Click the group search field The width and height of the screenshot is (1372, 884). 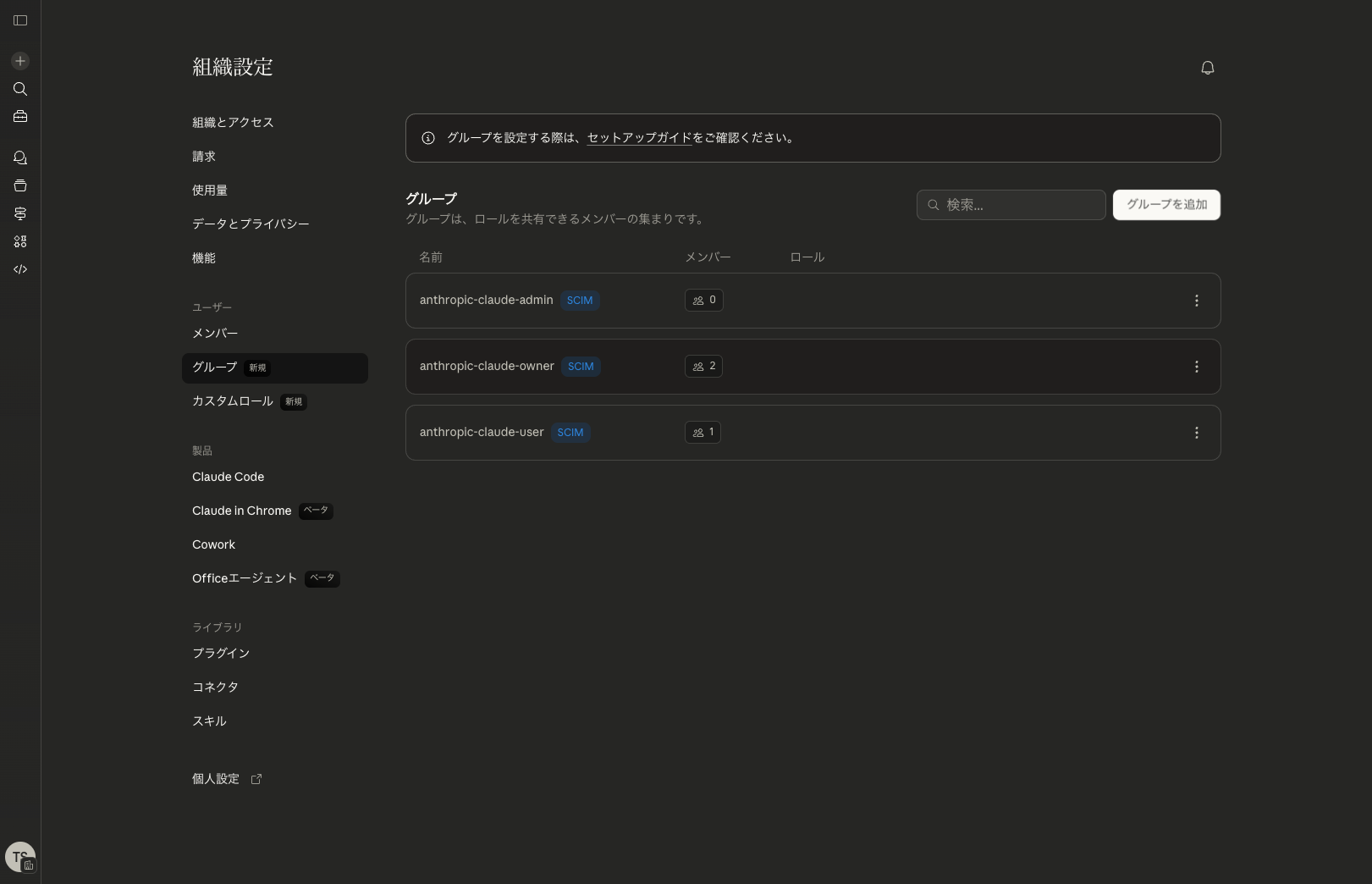pyautogui.click(x=1011, y=204)
